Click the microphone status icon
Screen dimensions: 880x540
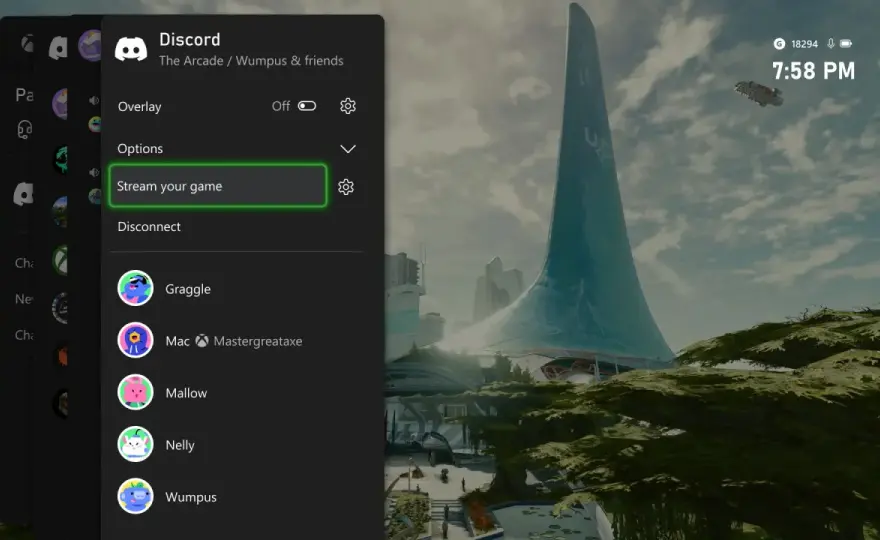pyautogui.click(x=831, y=43)
